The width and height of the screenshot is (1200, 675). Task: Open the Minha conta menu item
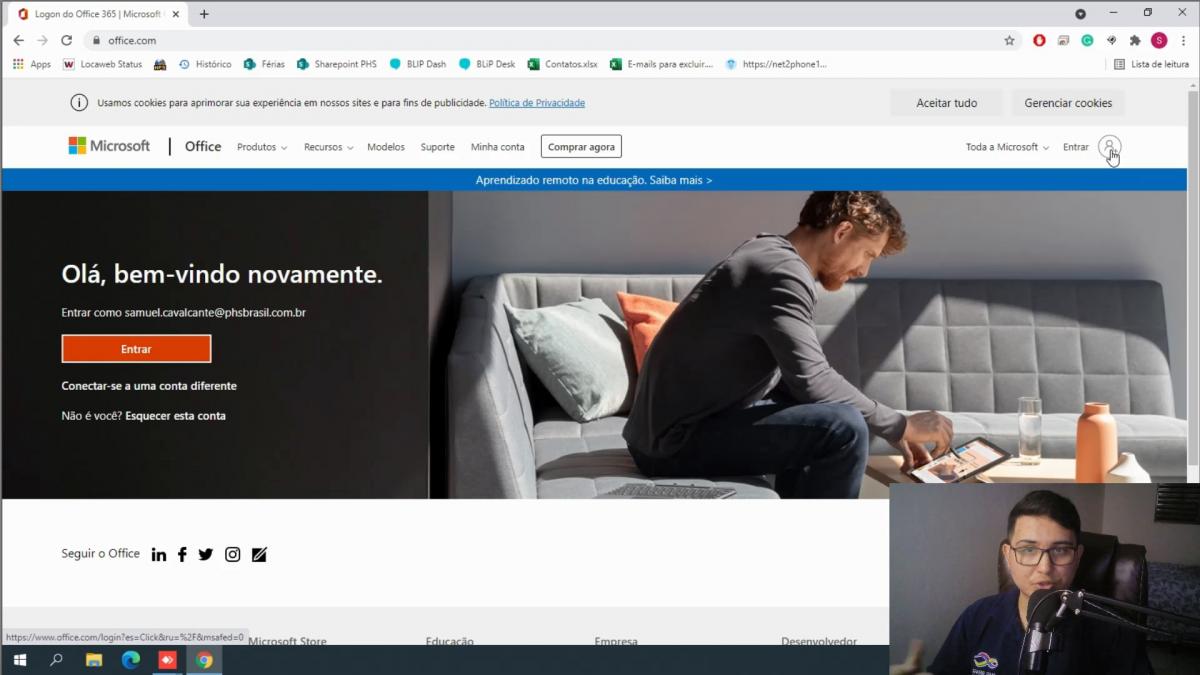pos(498,147)
